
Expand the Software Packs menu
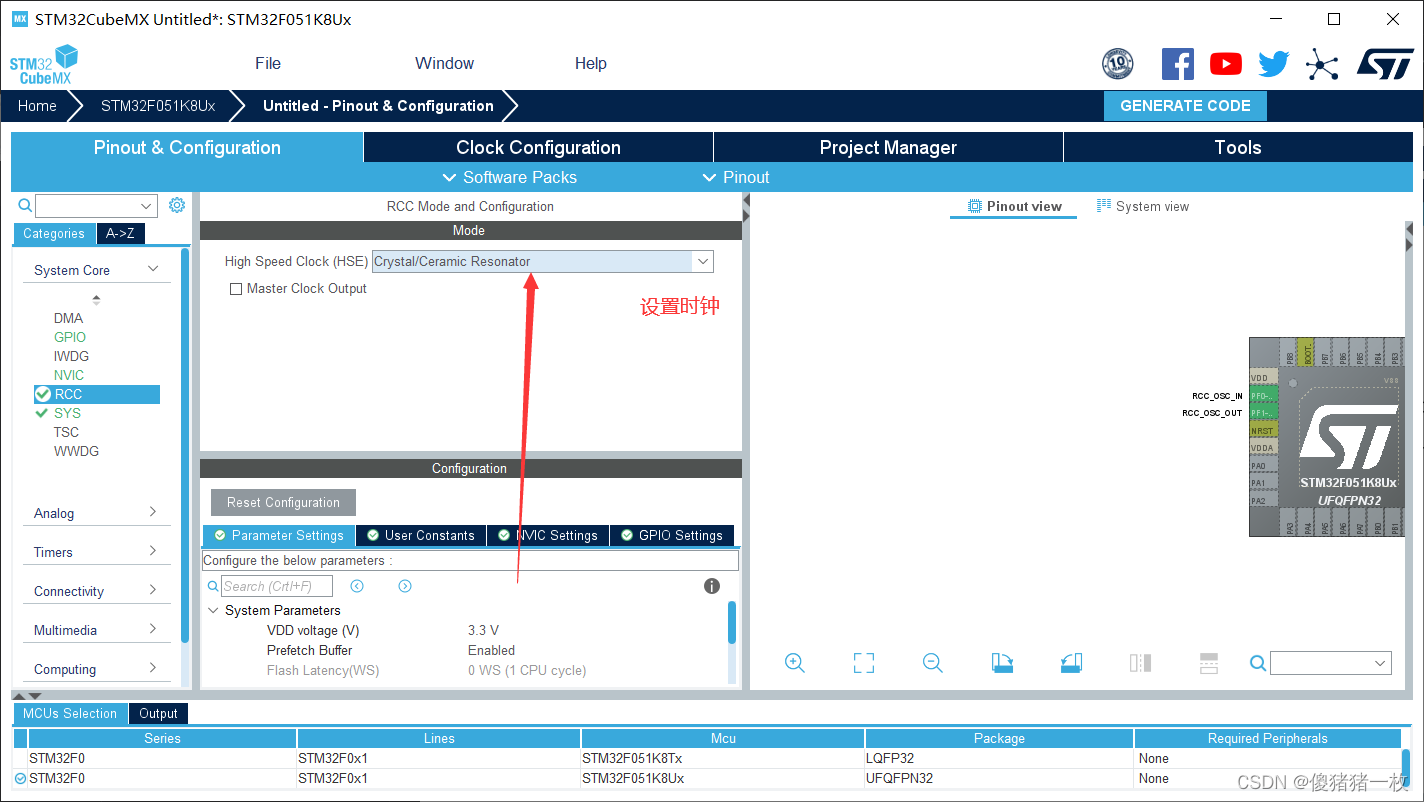[x=509, y=177]
